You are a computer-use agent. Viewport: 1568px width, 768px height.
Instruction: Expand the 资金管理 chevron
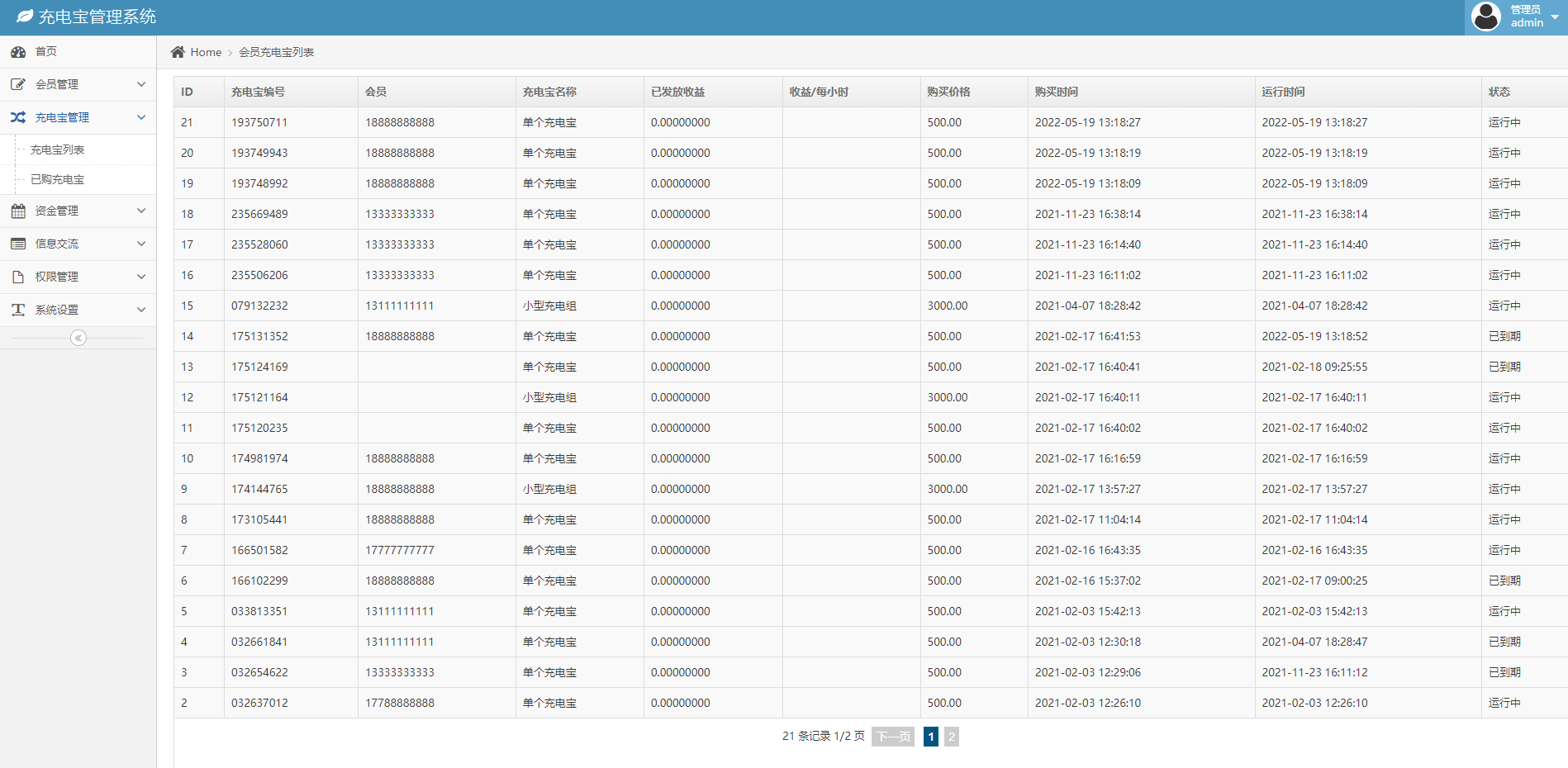pos(141,211)
